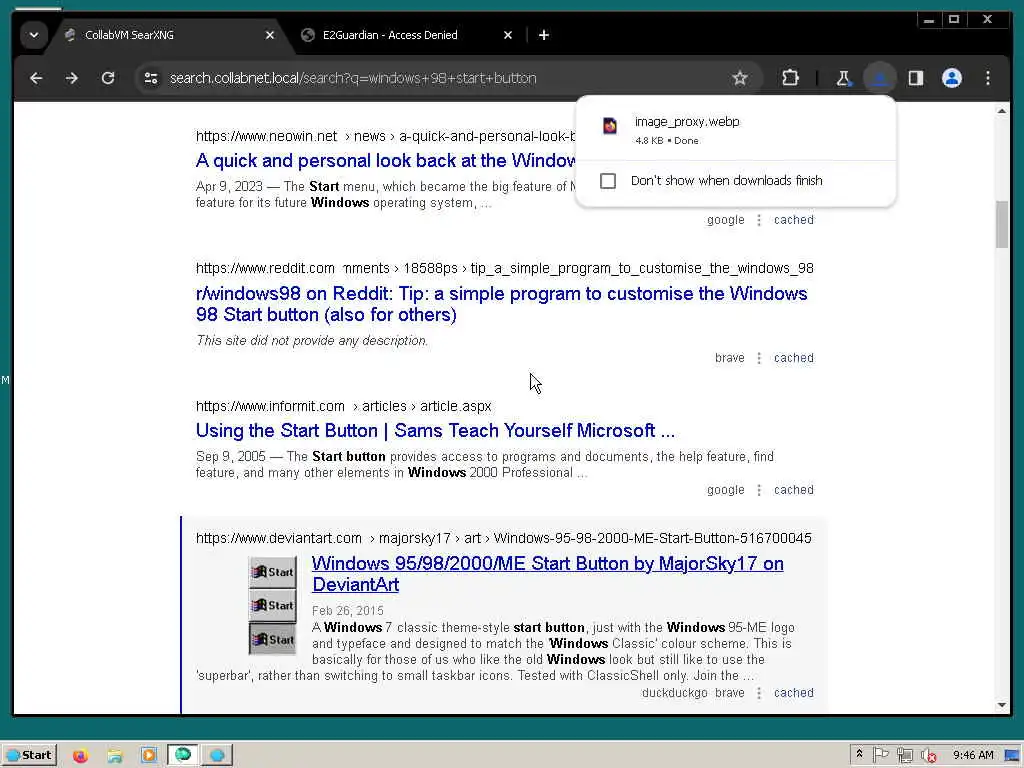1024x768 pixels.
Task: Click the 9:46 AM clock
Action: point(973,756)
